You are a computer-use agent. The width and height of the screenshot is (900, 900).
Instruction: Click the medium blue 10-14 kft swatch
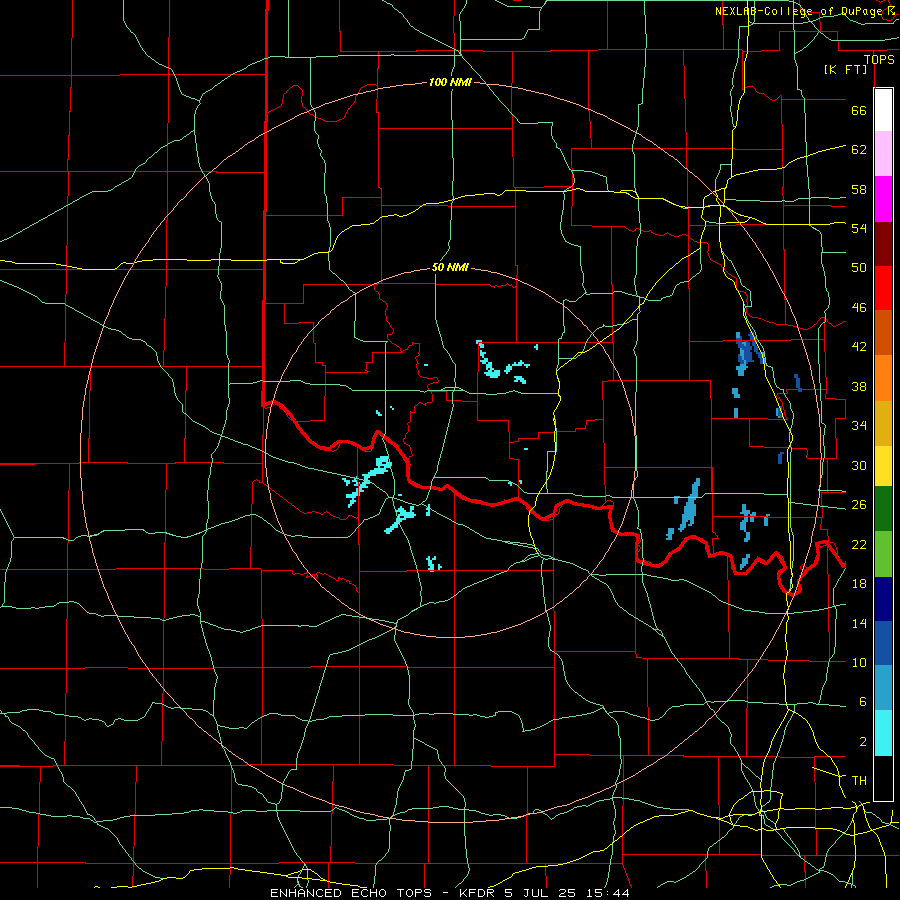[883, 643]
